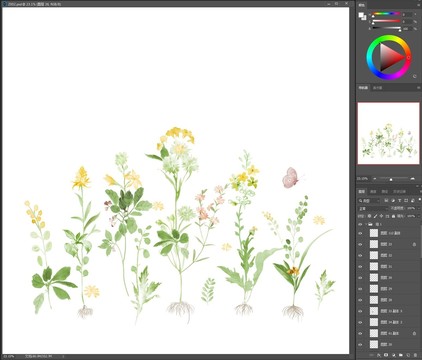422x360 pixels.
Task: Select the Layers (图层) tab
Action: (361, 192)
